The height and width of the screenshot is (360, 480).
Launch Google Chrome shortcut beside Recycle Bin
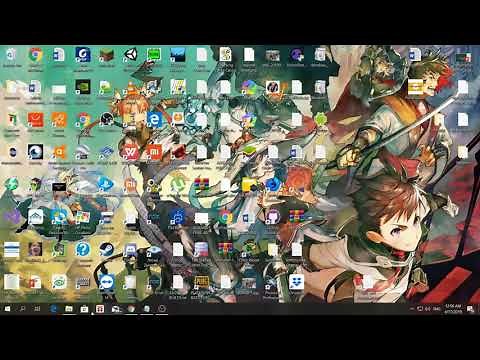[x=35, y=55]
